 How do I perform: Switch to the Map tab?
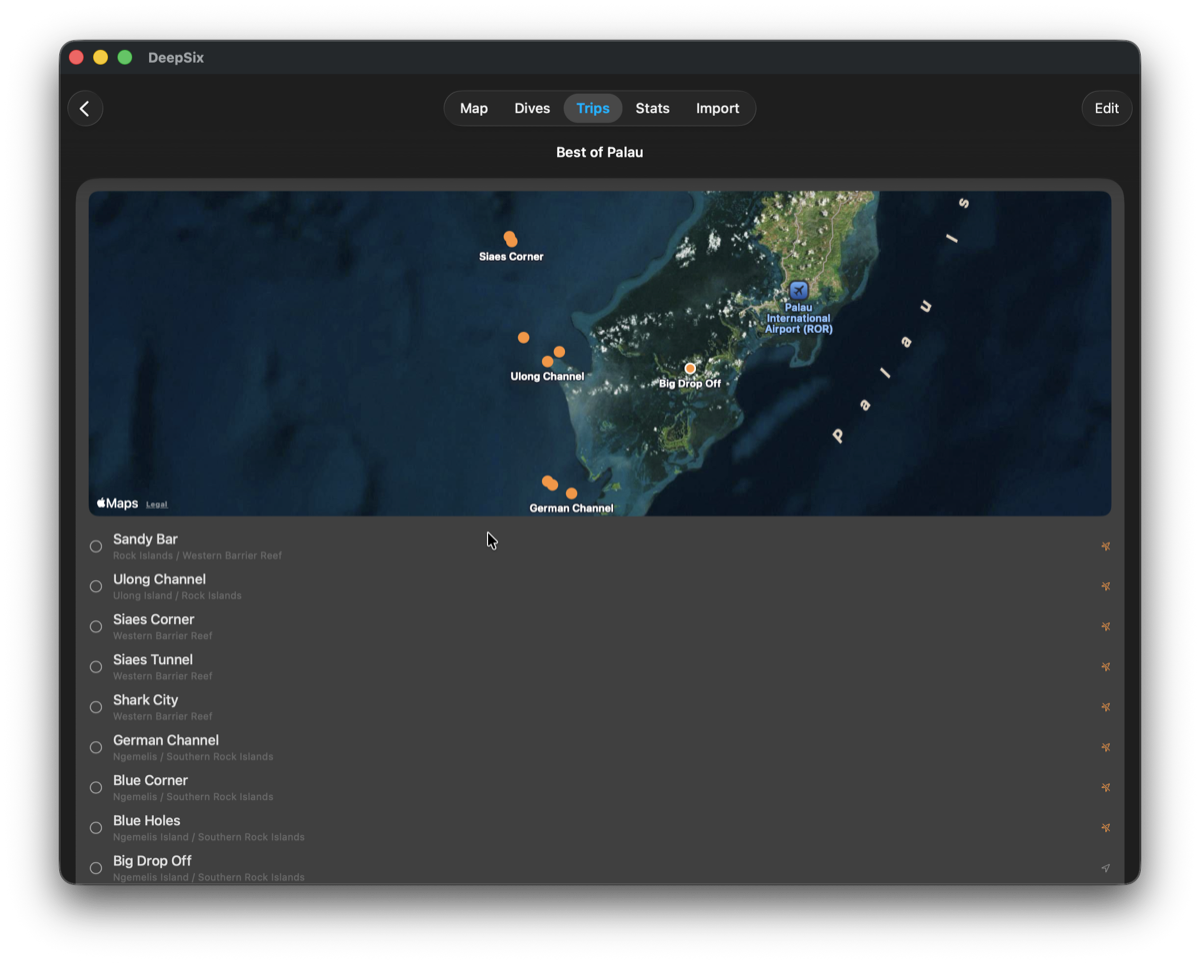[x=474, y=108]
